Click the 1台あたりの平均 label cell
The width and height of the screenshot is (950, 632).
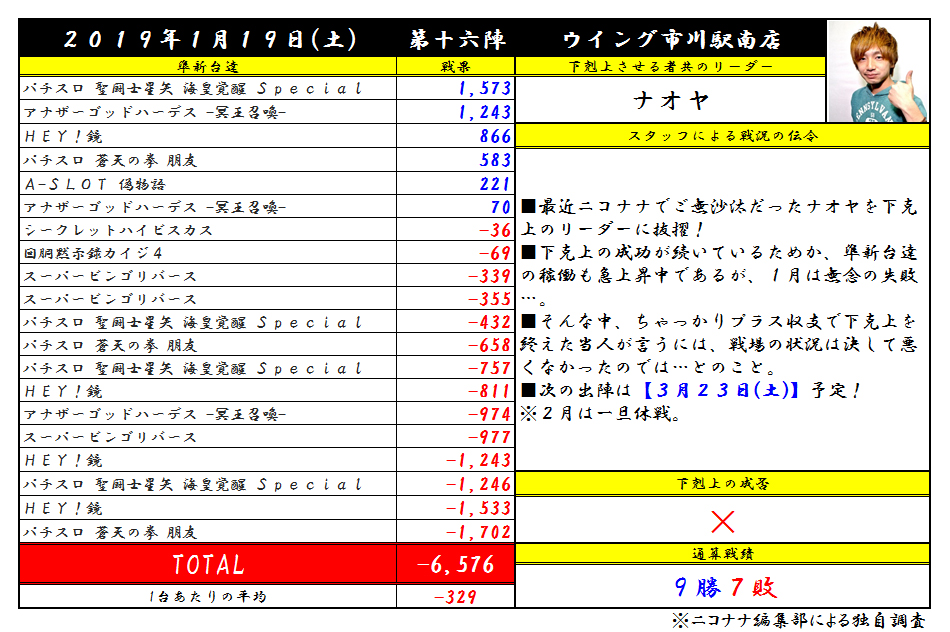tap(208, 597)
